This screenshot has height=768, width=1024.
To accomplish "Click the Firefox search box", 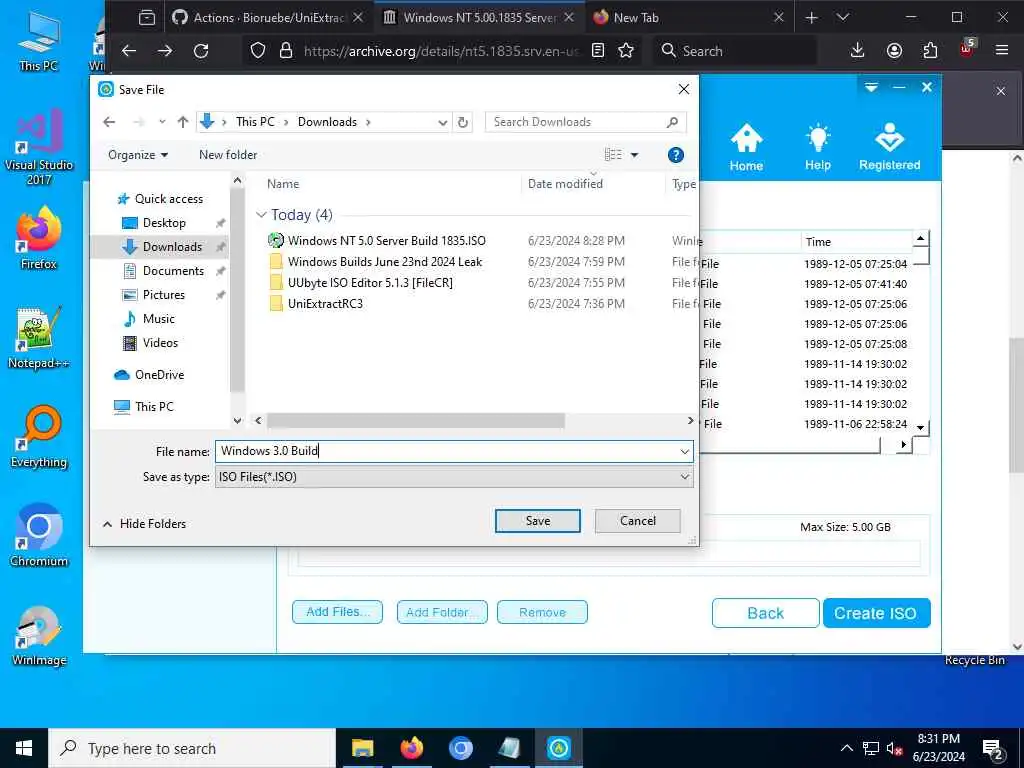I will [734, 51].
